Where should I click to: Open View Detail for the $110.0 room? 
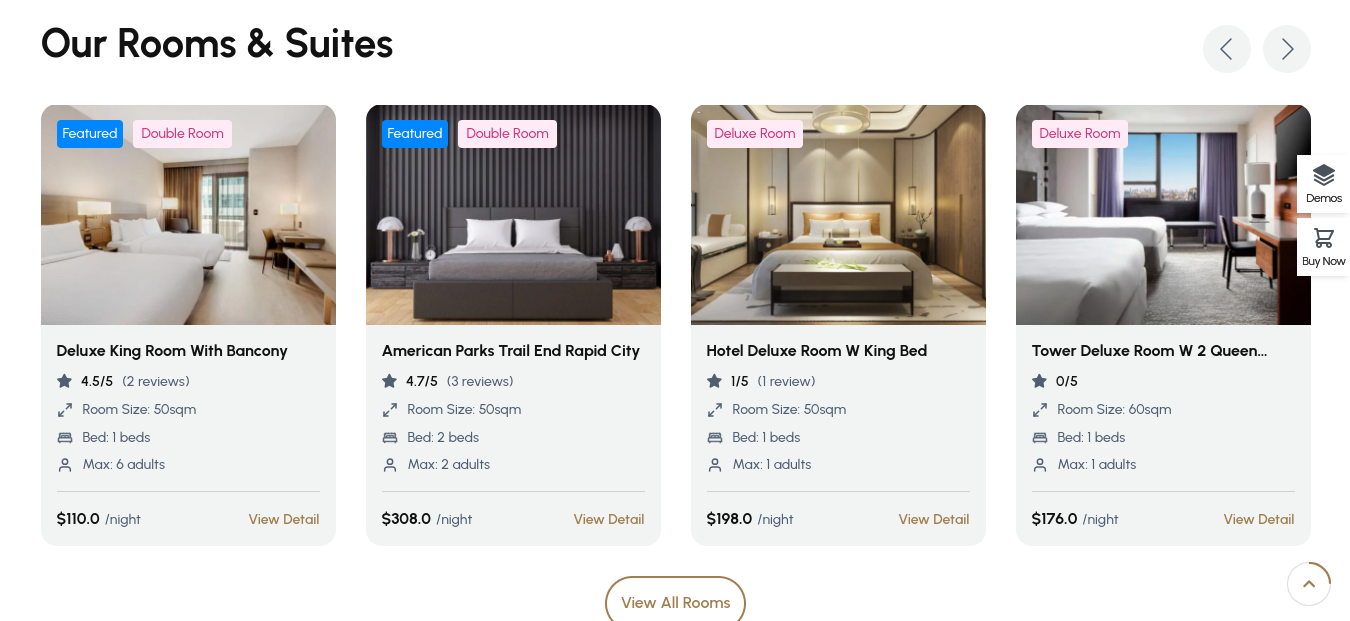[x=284, y=519]
